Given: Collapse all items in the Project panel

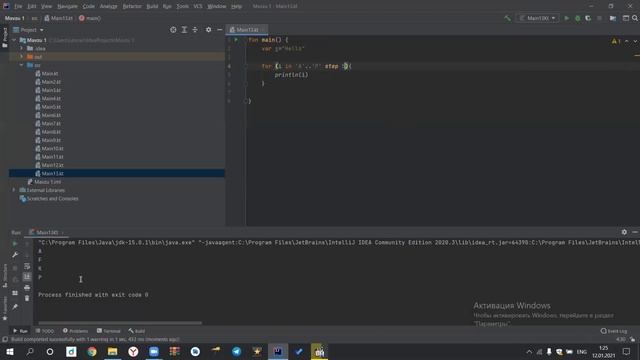Looking at the screenshot, I should (x=195, y=30).
